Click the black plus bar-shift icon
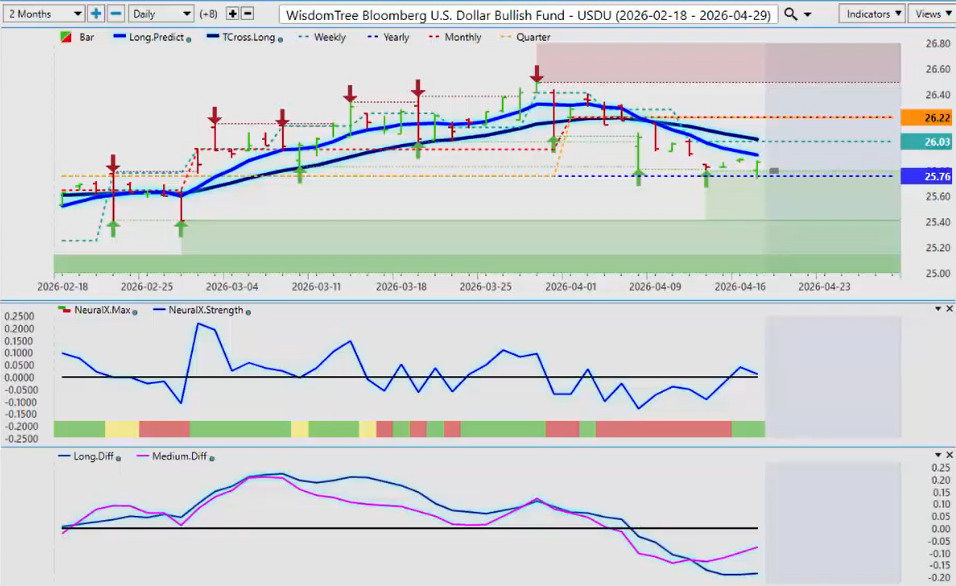 click(x=233, y=14)
